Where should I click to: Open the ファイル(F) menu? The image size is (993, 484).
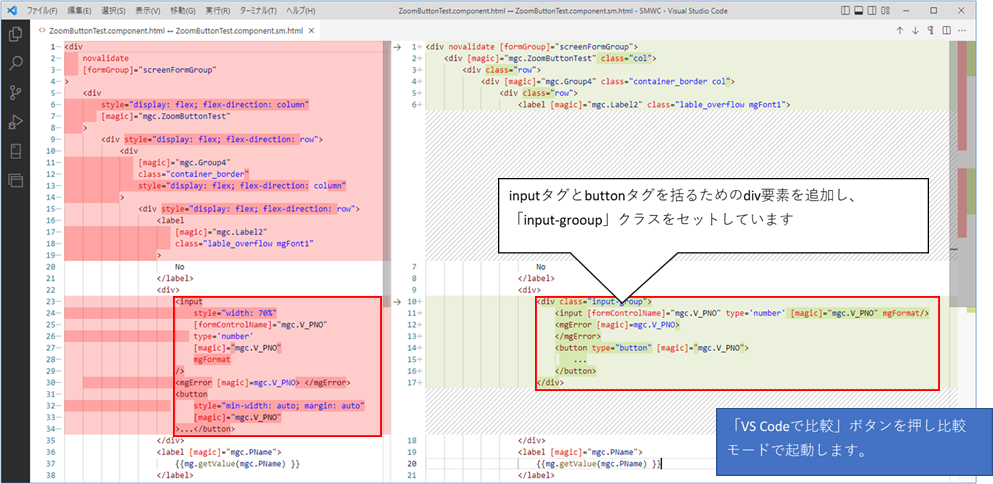click(x=42, y=10)
